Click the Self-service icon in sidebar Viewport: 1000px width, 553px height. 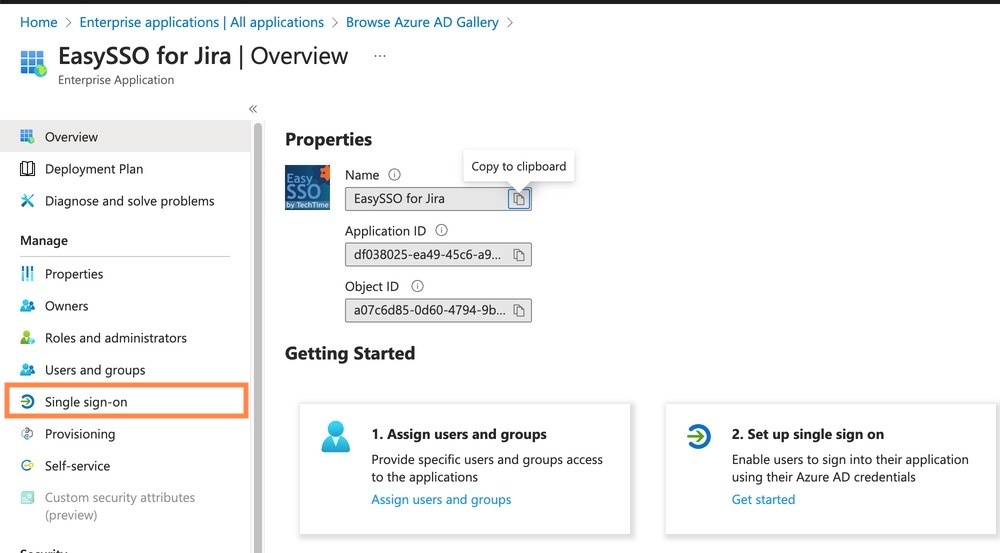point(27,466)
